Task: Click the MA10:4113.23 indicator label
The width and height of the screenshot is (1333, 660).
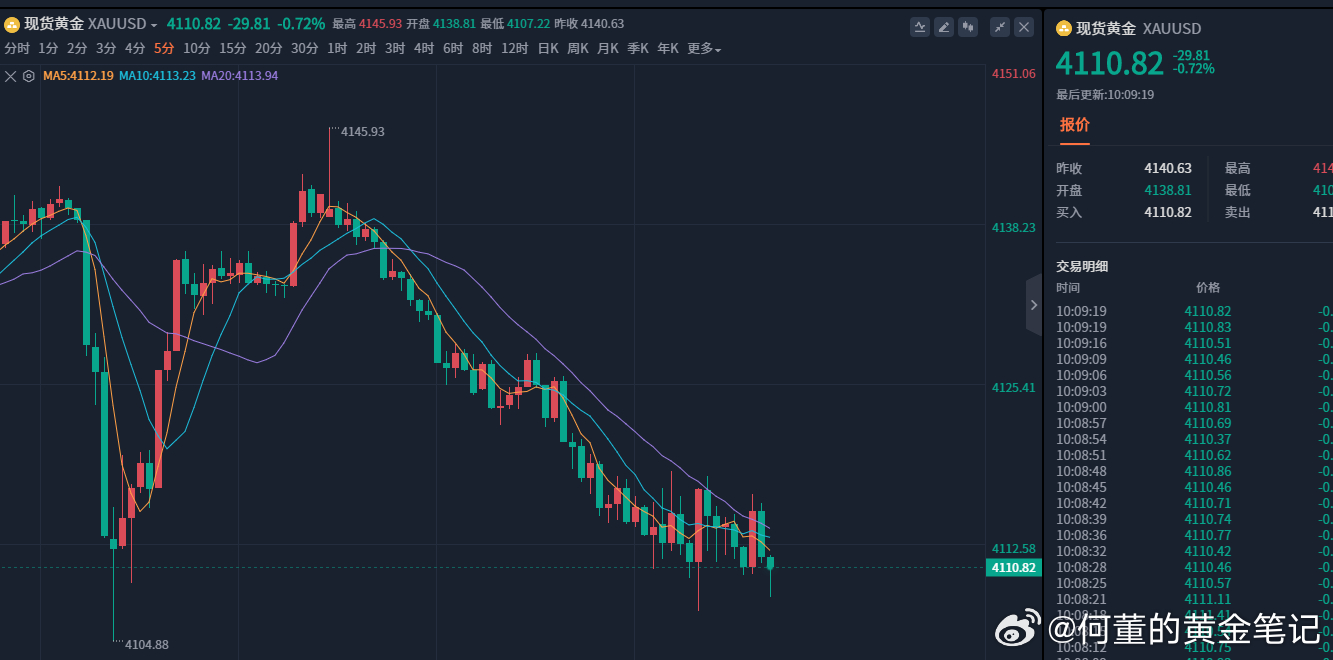Action: [x=157, y=75]
